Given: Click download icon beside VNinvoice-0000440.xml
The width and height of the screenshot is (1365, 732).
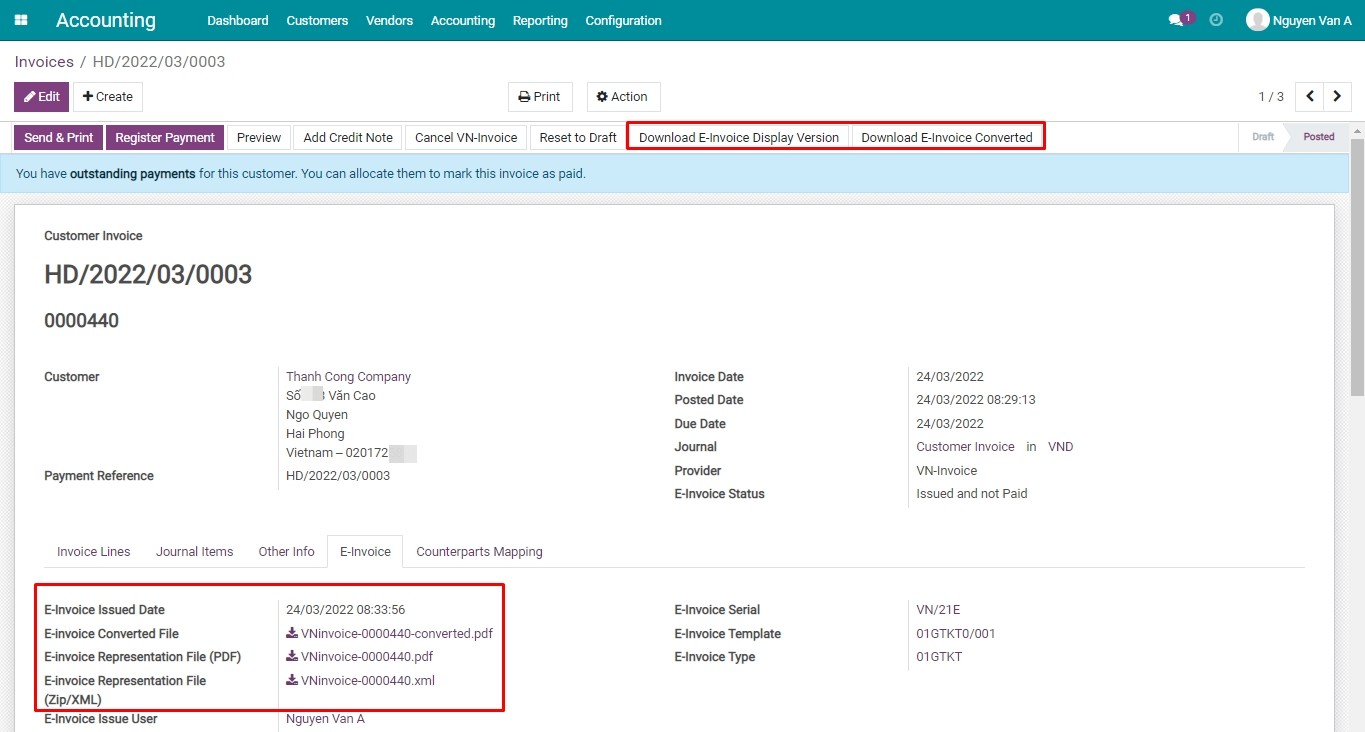Looking at the screenshot, I should pyautogui.click(x=290, y=680).
